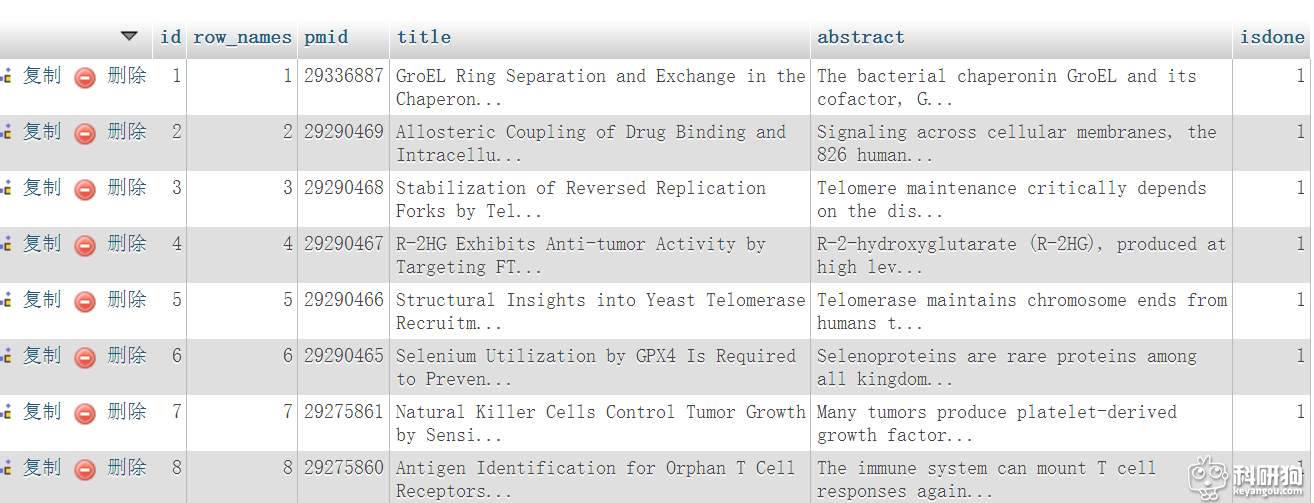Sort by the pmid column header
Viewport: 1314px width, 503px height.
pos(326,37)
